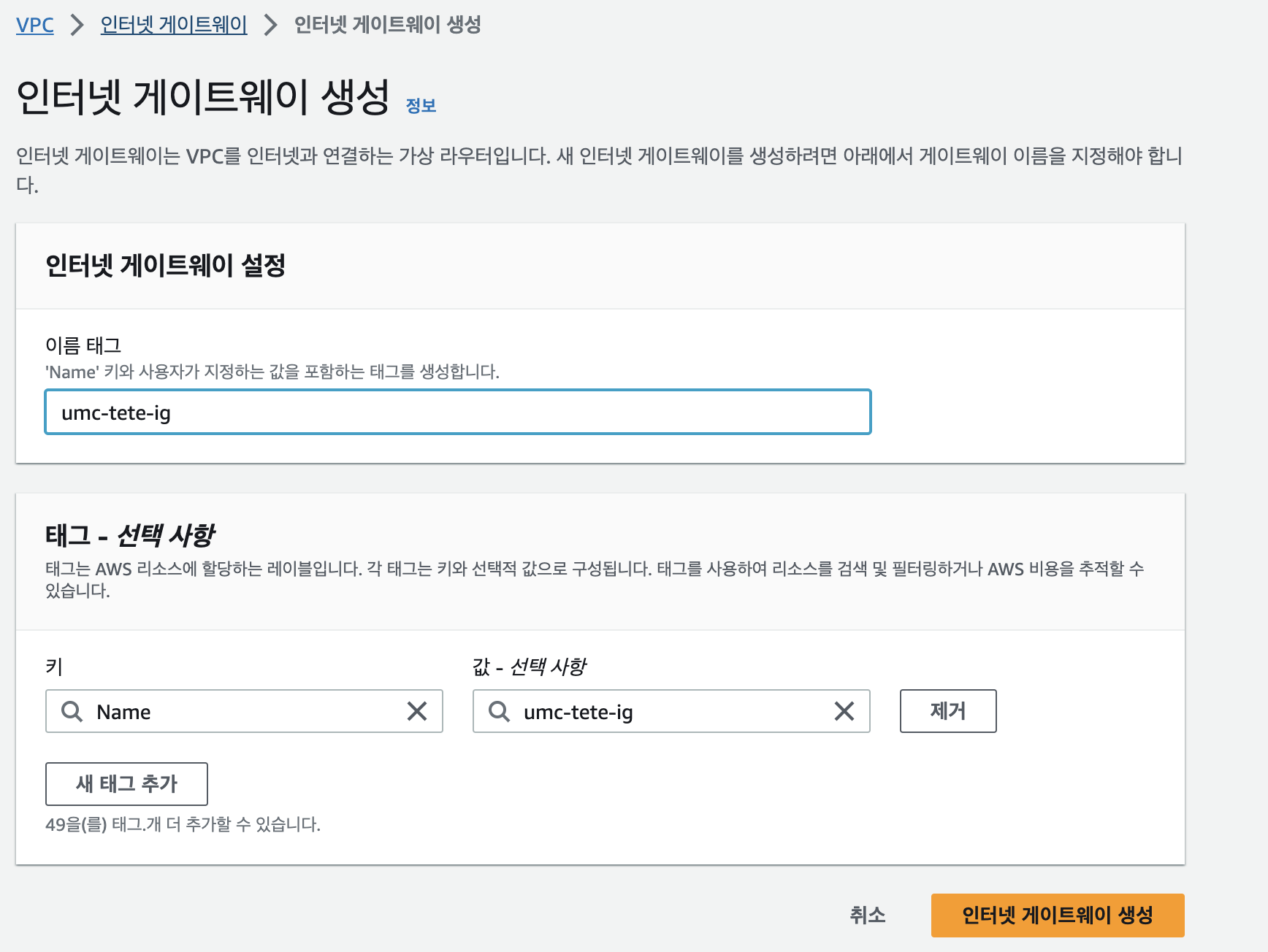Add a tag with 새 태그 추가

(126, 784)
